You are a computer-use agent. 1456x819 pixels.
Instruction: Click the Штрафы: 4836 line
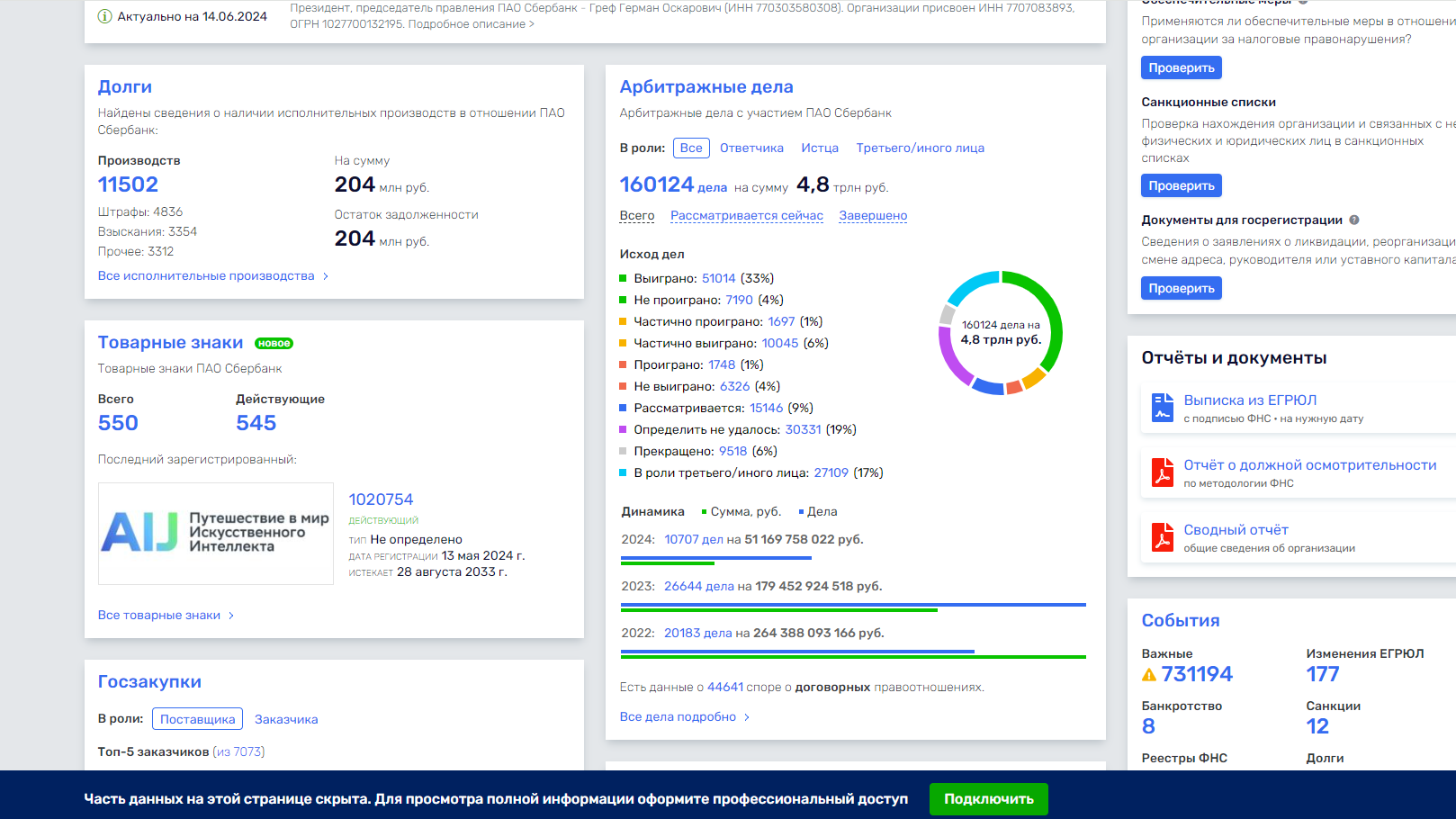pos(140,212)
